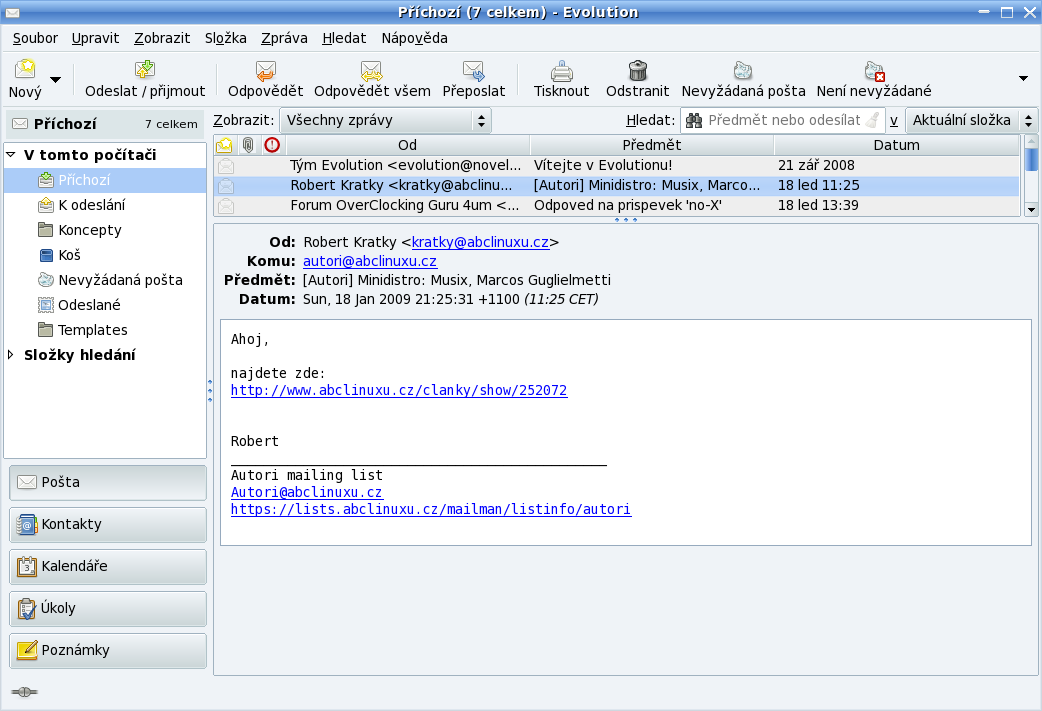This screenshot has height=711, width=1042.
Task: Print message using Tisknout icon
Action: (x=562, y=70)
